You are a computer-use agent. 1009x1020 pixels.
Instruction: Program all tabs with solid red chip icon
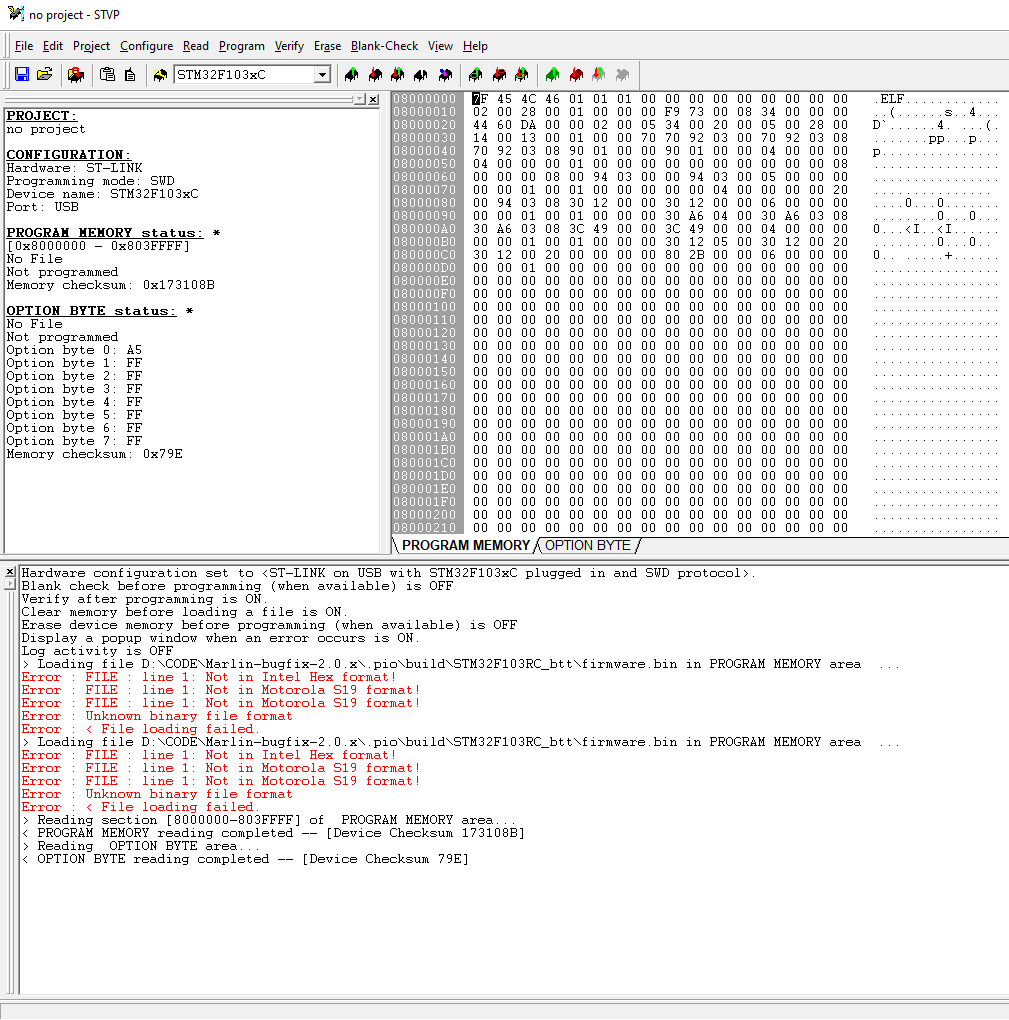tap(576, 75)
